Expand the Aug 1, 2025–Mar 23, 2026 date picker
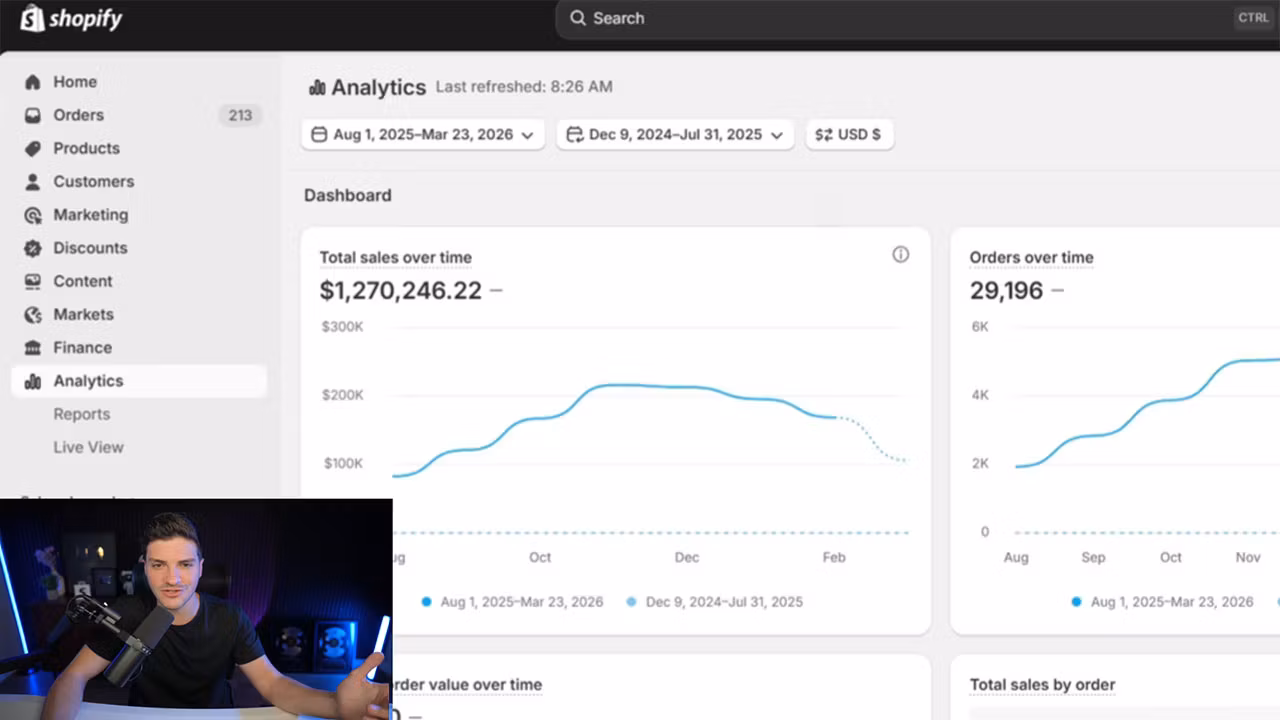 (x=422, y=134)
